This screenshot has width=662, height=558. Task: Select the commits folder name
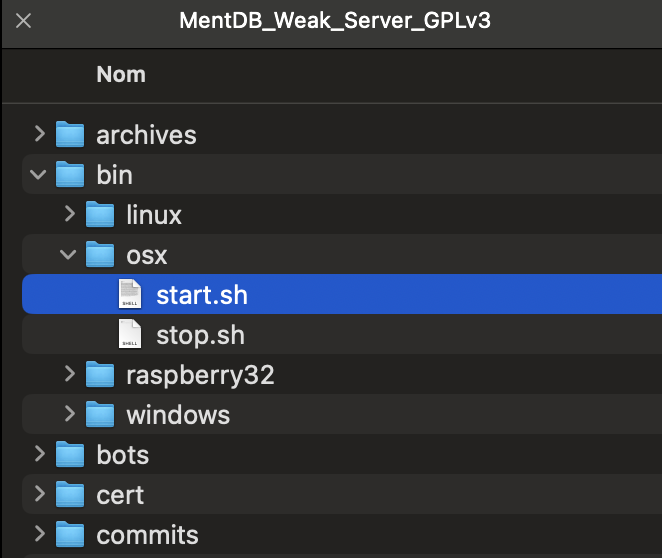click(x=147, y=535)
